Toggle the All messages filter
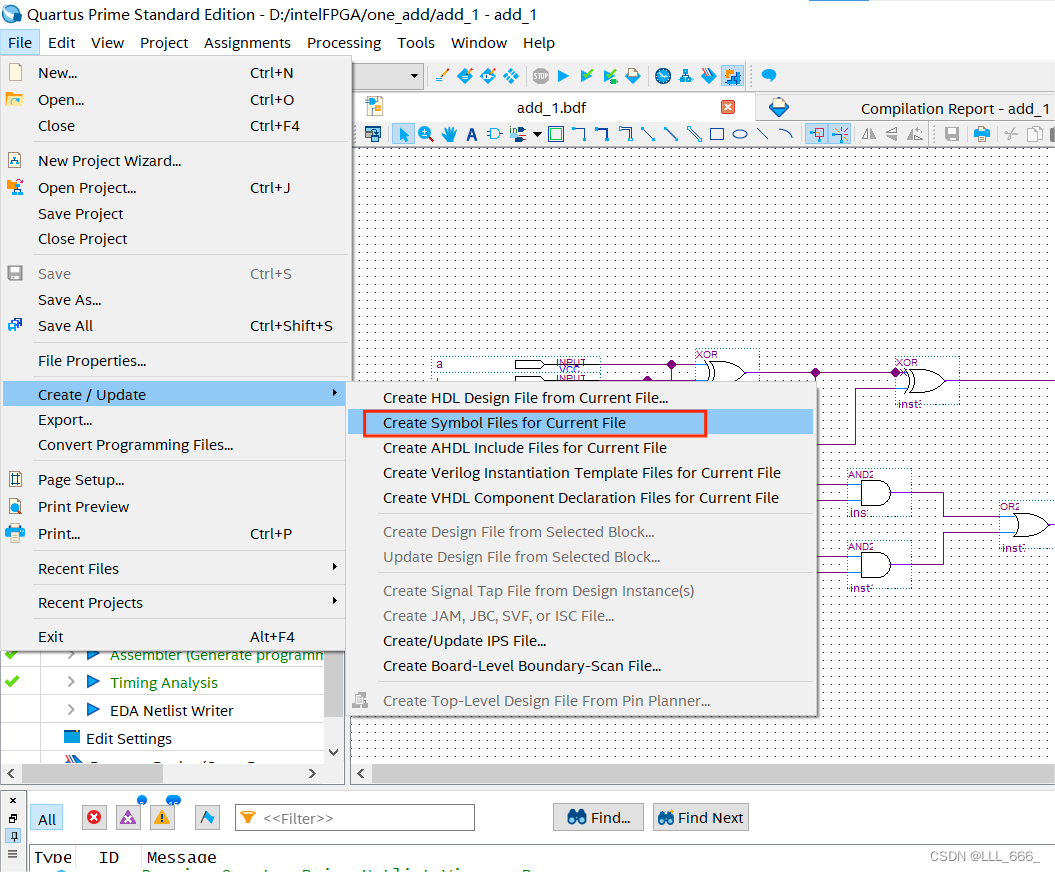This screenshot has height=872, width=1055. click(47, 819)
